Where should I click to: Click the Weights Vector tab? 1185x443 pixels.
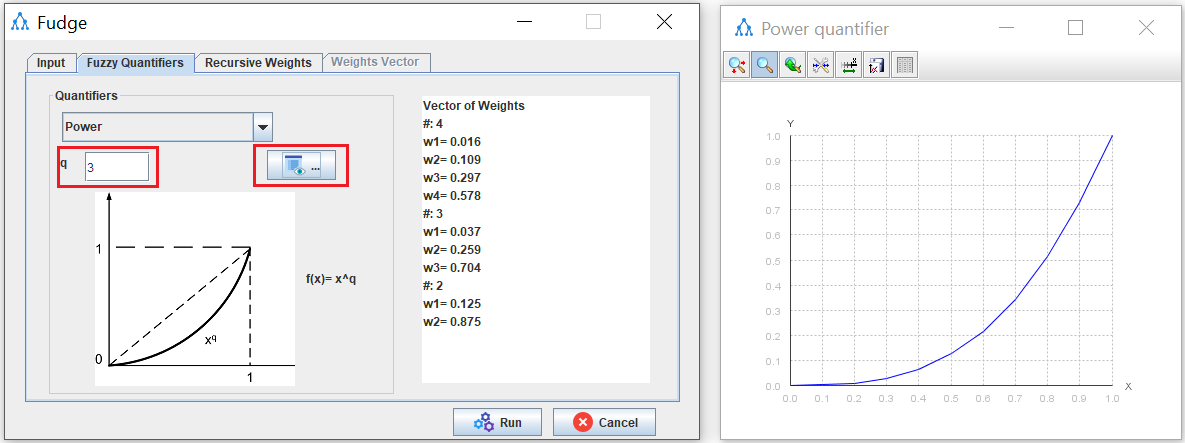pyautogui.click(x=375, y=62)
